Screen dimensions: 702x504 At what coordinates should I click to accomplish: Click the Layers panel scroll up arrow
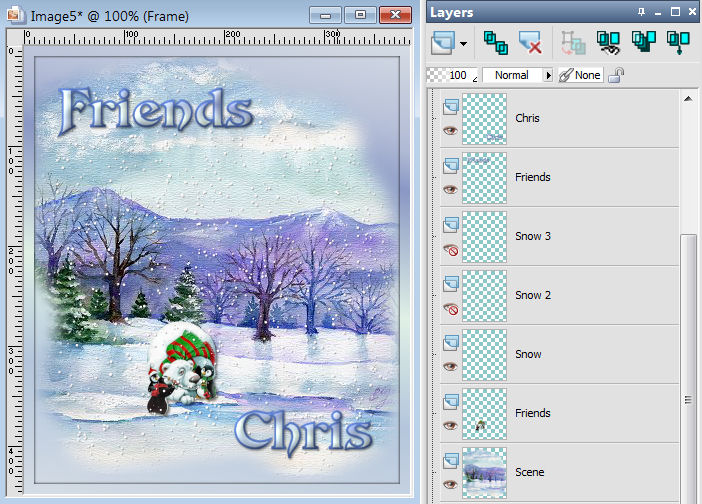(x=687, y=98)
